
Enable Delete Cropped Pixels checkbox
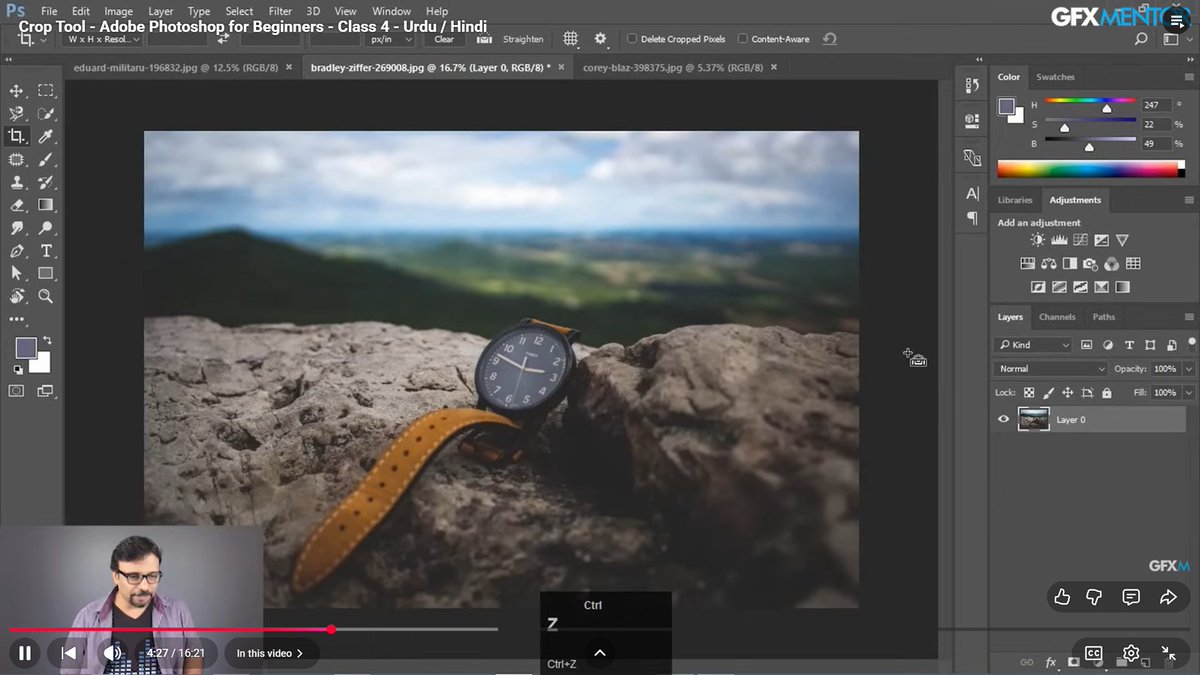pyautogui.click(x=632, y=39)
